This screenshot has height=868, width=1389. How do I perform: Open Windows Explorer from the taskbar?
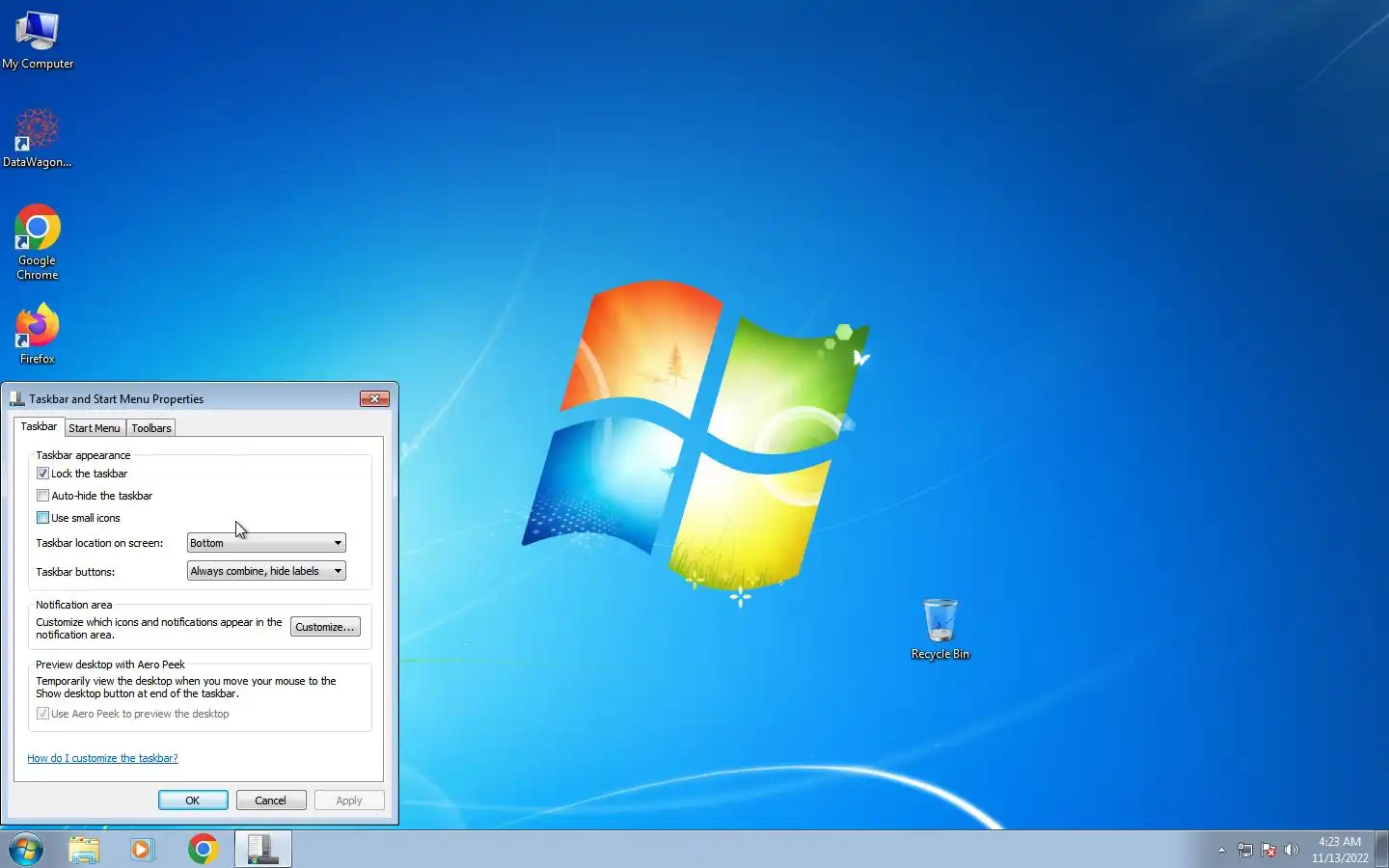(84, 850)
